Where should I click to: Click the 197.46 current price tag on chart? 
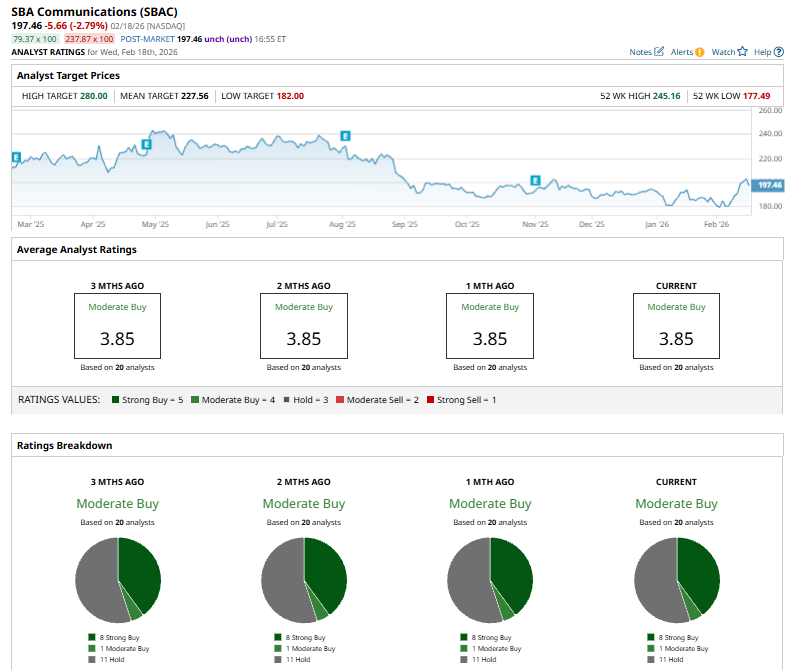(769, 185)
